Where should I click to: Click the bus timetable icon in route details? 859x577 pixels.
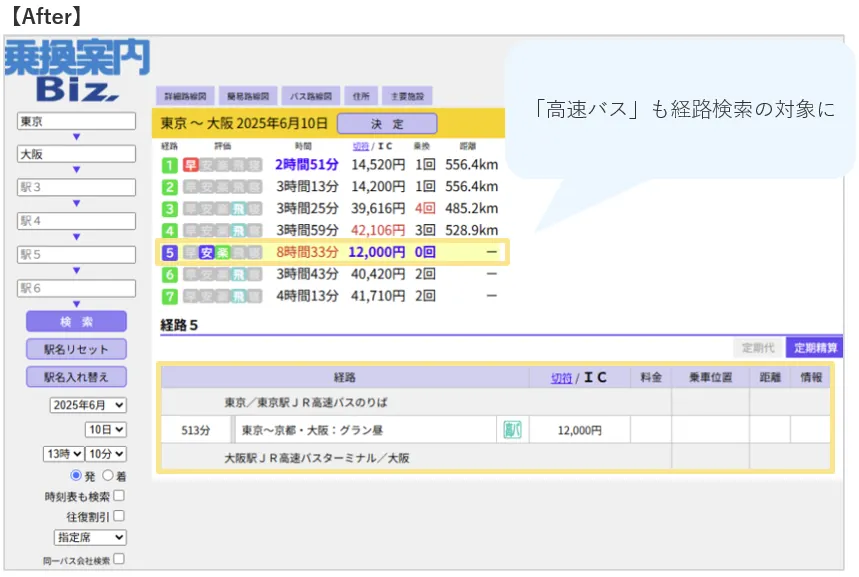(512, 430)
